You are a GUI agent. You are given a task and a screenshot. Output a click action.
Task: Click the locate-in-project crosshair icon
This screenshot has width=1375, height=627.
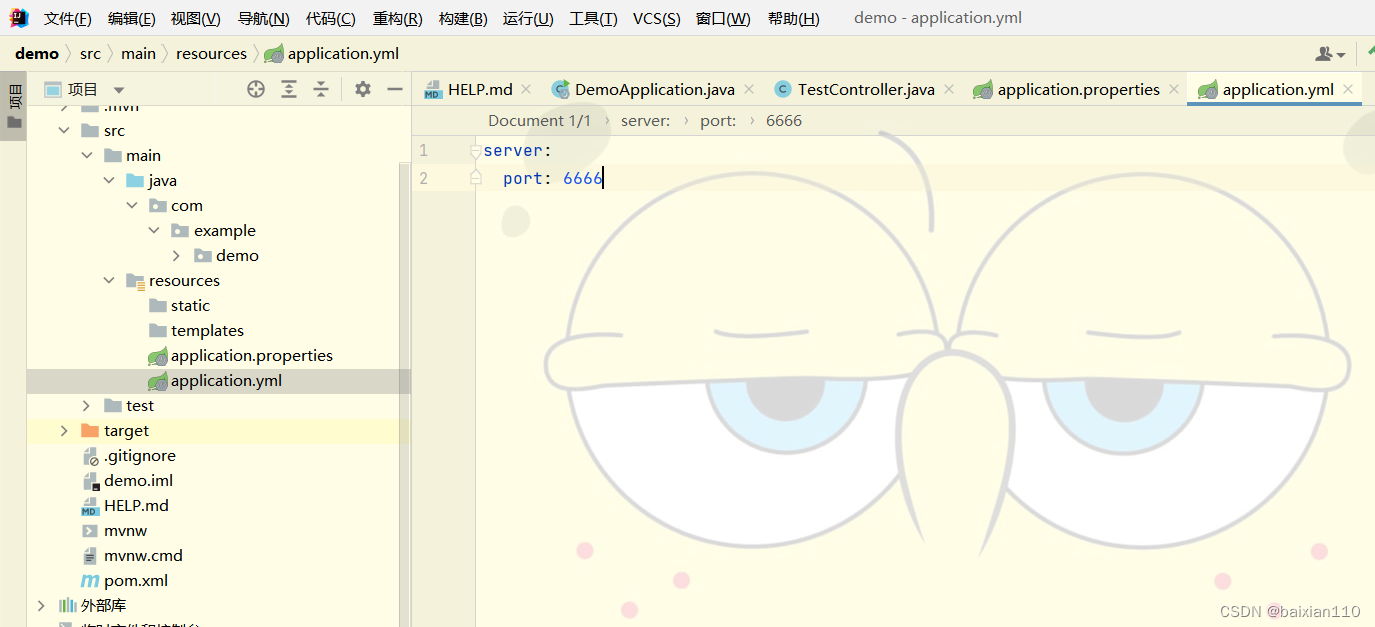(256, 89)
